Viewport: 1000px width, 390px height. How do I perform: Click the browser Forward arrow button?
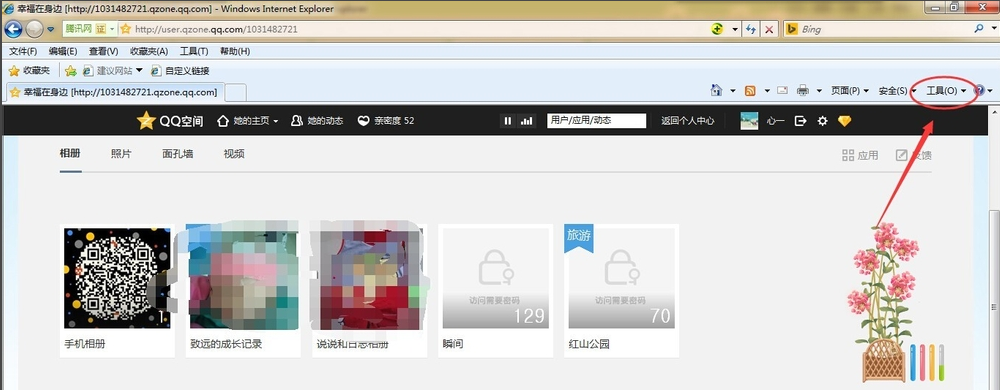pyautogui.click(x=34, y=29)
